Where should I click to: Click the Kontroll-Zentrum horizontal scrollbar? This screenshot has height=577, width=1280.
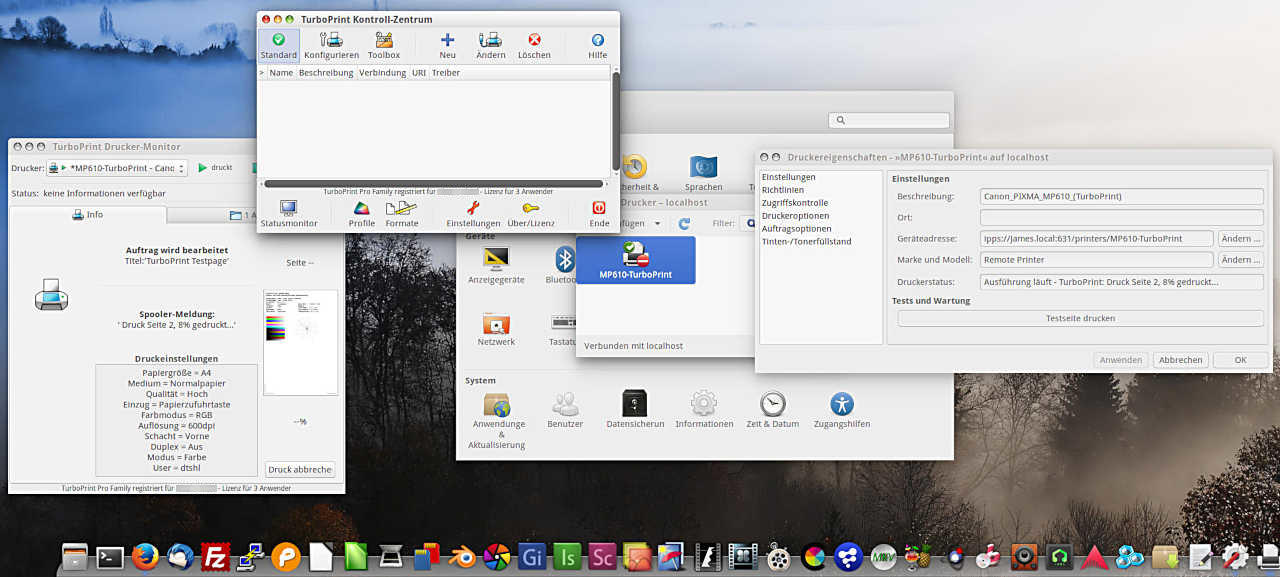pos(433,184)
